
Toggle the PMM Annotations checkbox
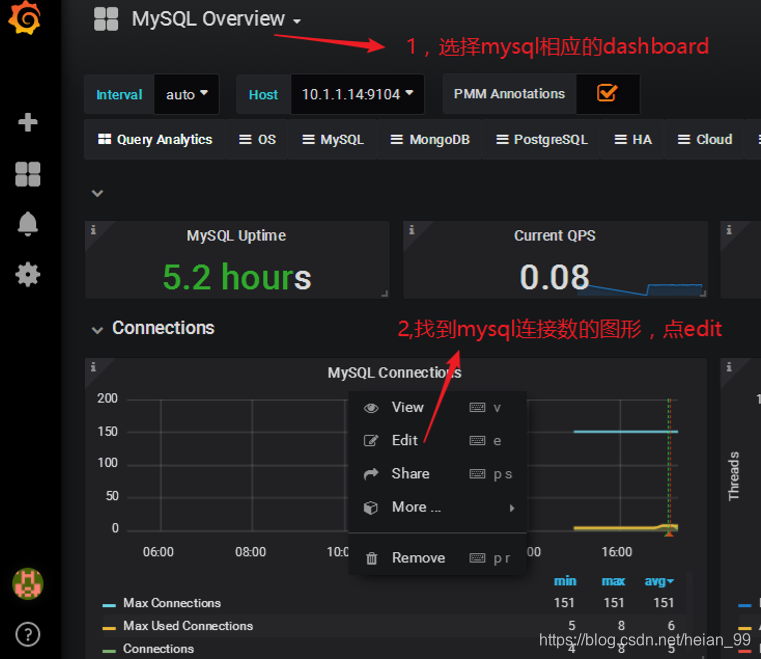(607, 93)
